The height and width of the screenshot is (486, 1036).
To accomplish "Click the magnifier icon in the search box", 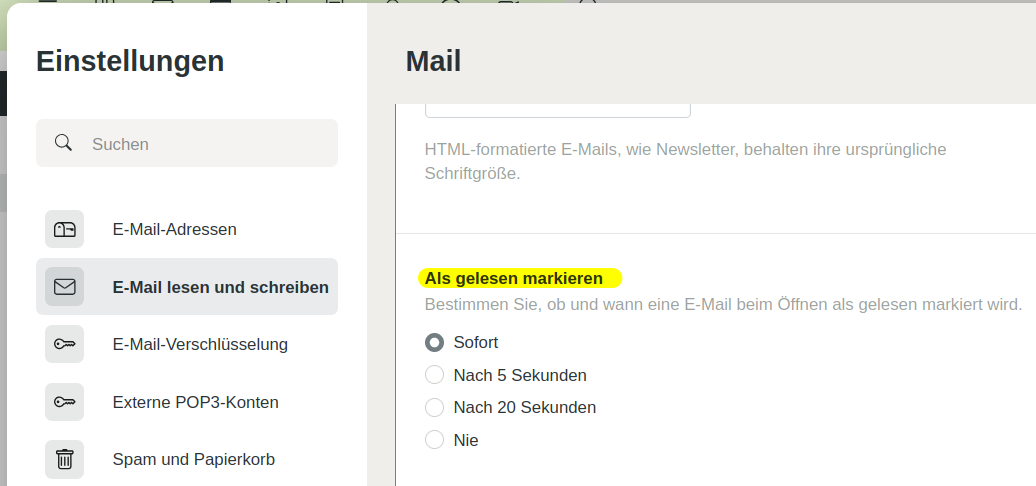I will click(x=63, y=143).
